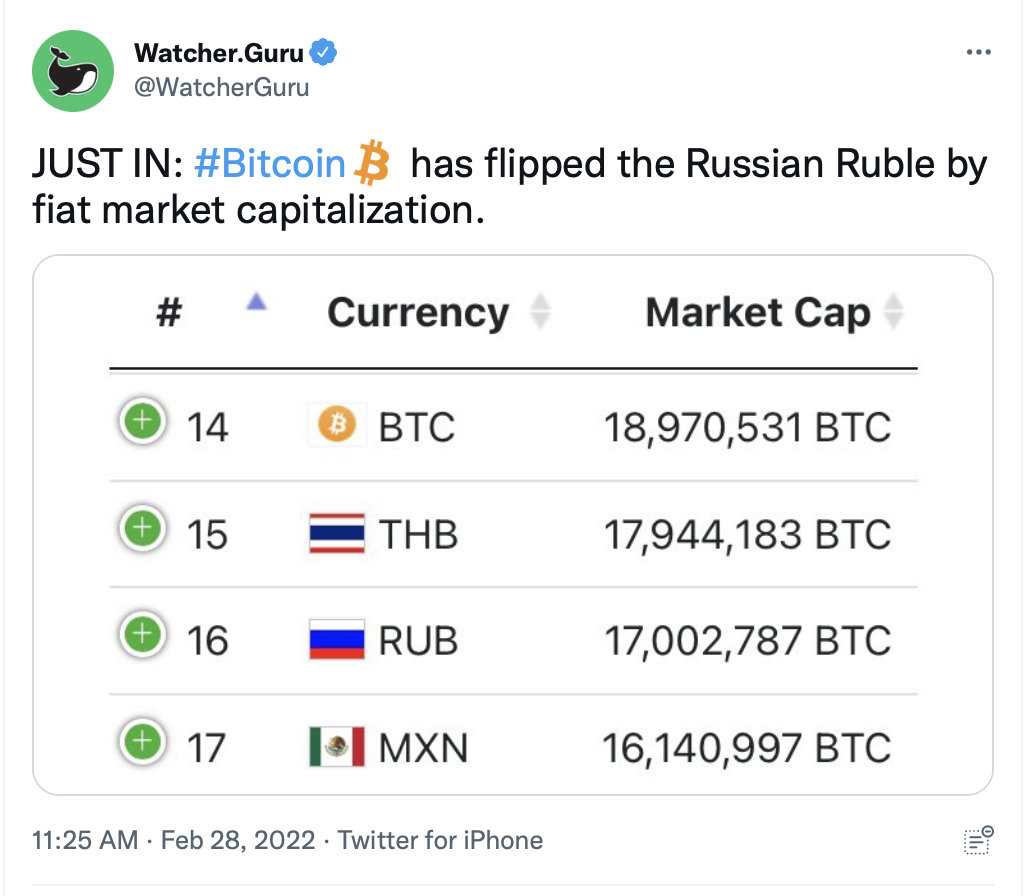
Task: Open the #Bitcoin hashtag link
Action: 270,163
